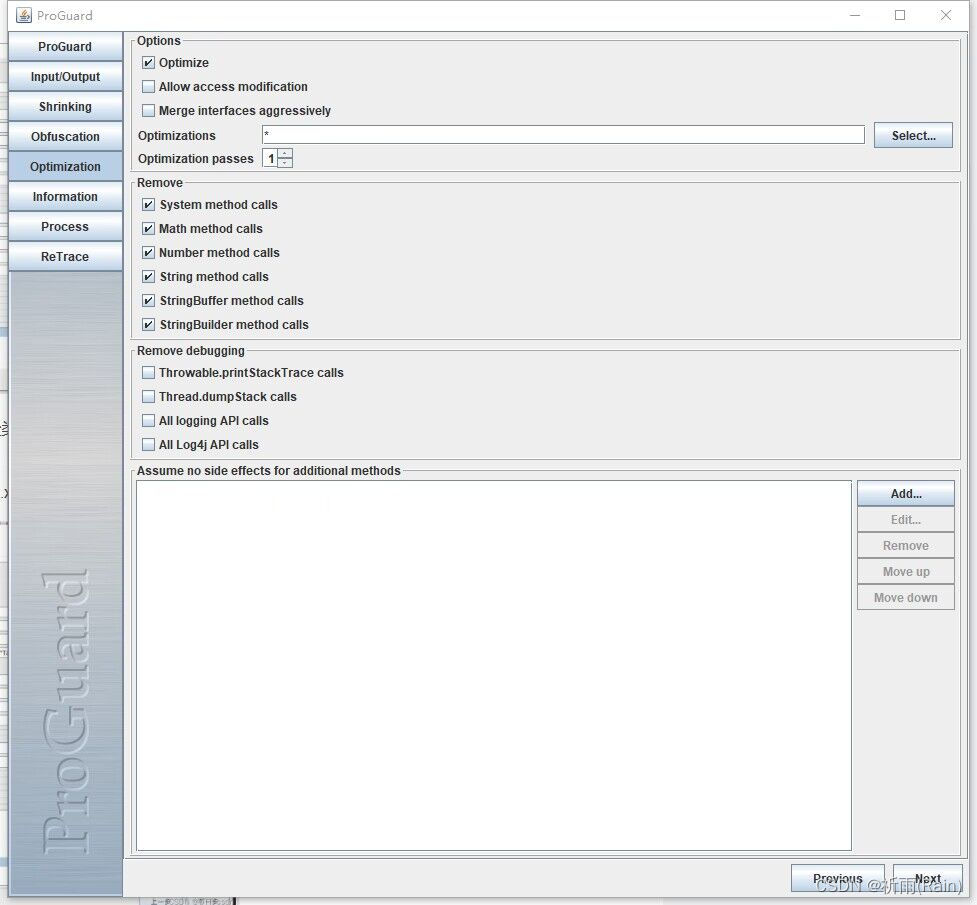Click the Remove button beside methods list
This screenshot has width=977, height=905.
[x=905, y=545]
